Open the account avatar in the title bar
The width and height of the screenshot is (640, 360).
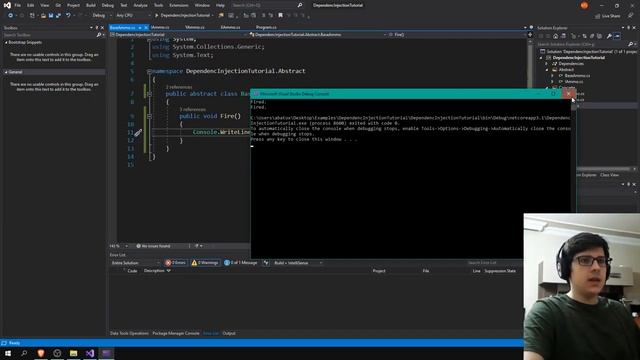(584, 5)
